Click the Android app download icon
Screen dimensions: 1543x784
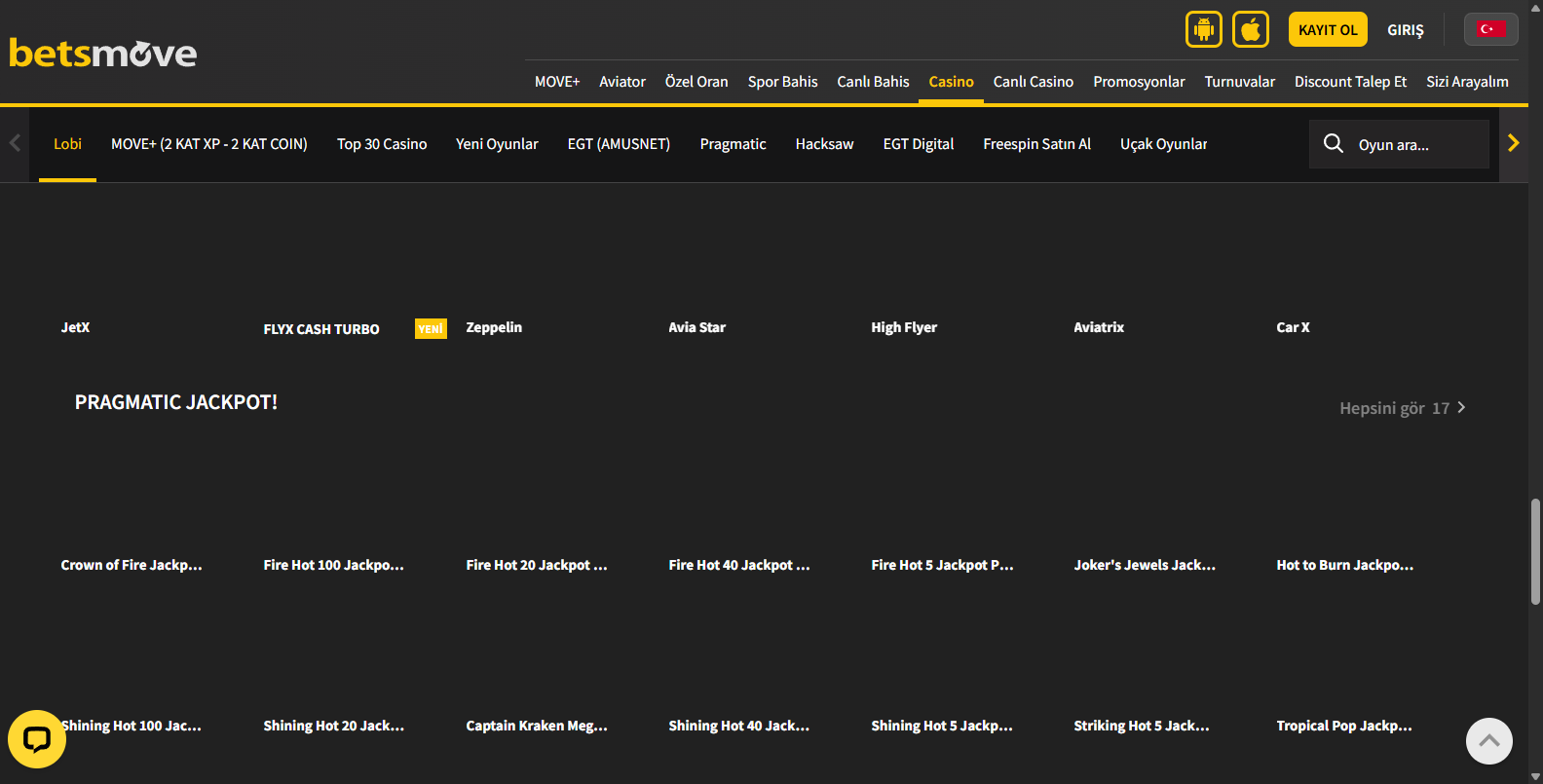pos(1203,29)
